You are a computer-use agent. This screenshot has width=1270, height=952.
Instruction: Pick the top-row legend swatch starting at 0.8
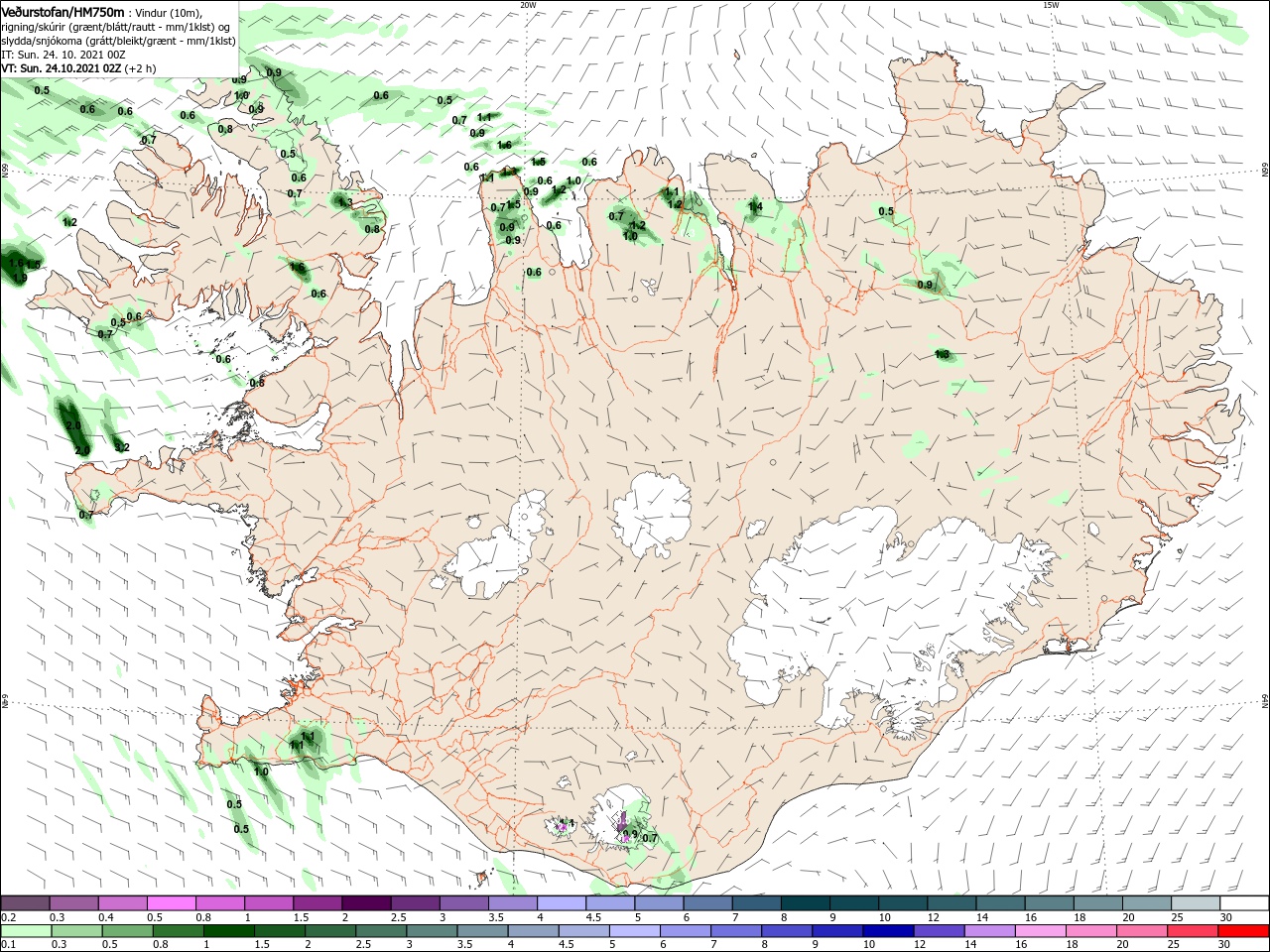tap(220, 903)
